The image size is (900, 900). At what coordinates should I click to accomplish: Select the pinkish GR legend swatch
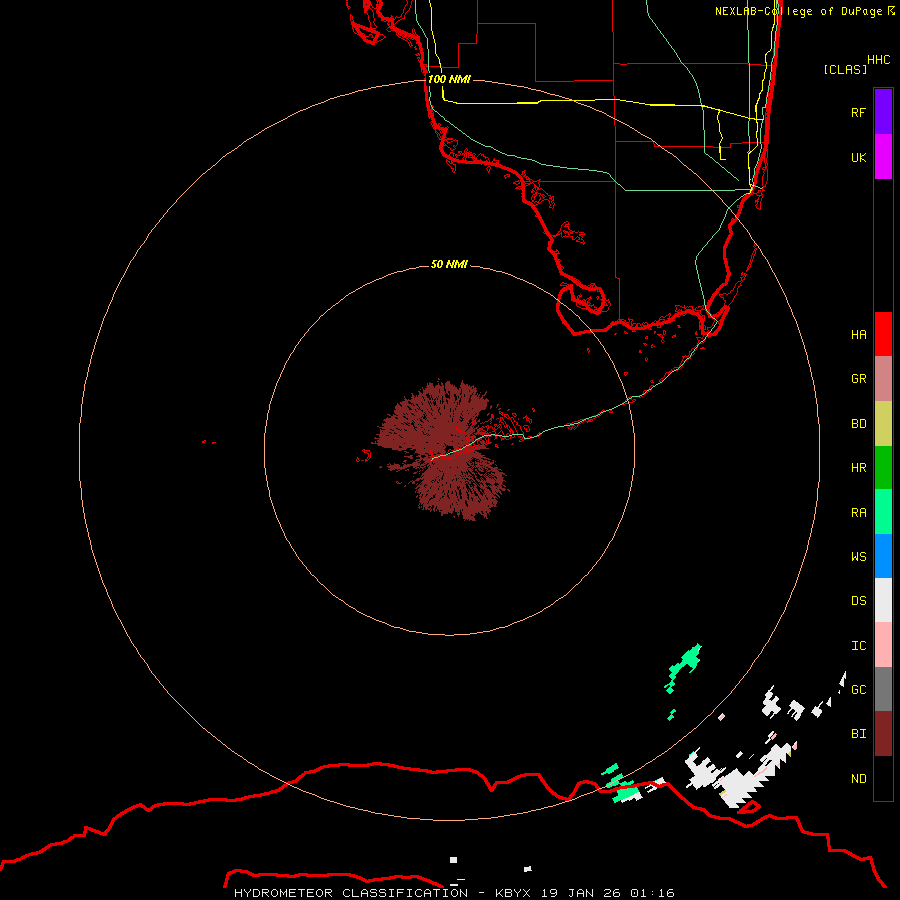883,379
